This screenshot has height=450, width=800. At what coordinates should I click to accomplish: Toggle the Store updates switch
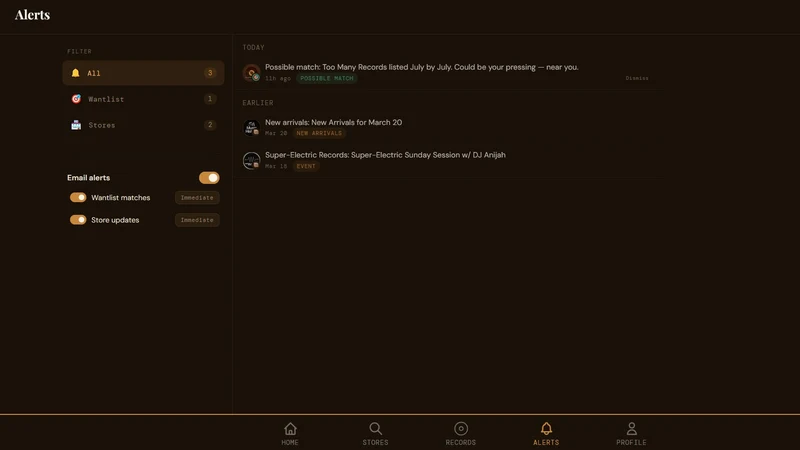click(x=78, y=220)
